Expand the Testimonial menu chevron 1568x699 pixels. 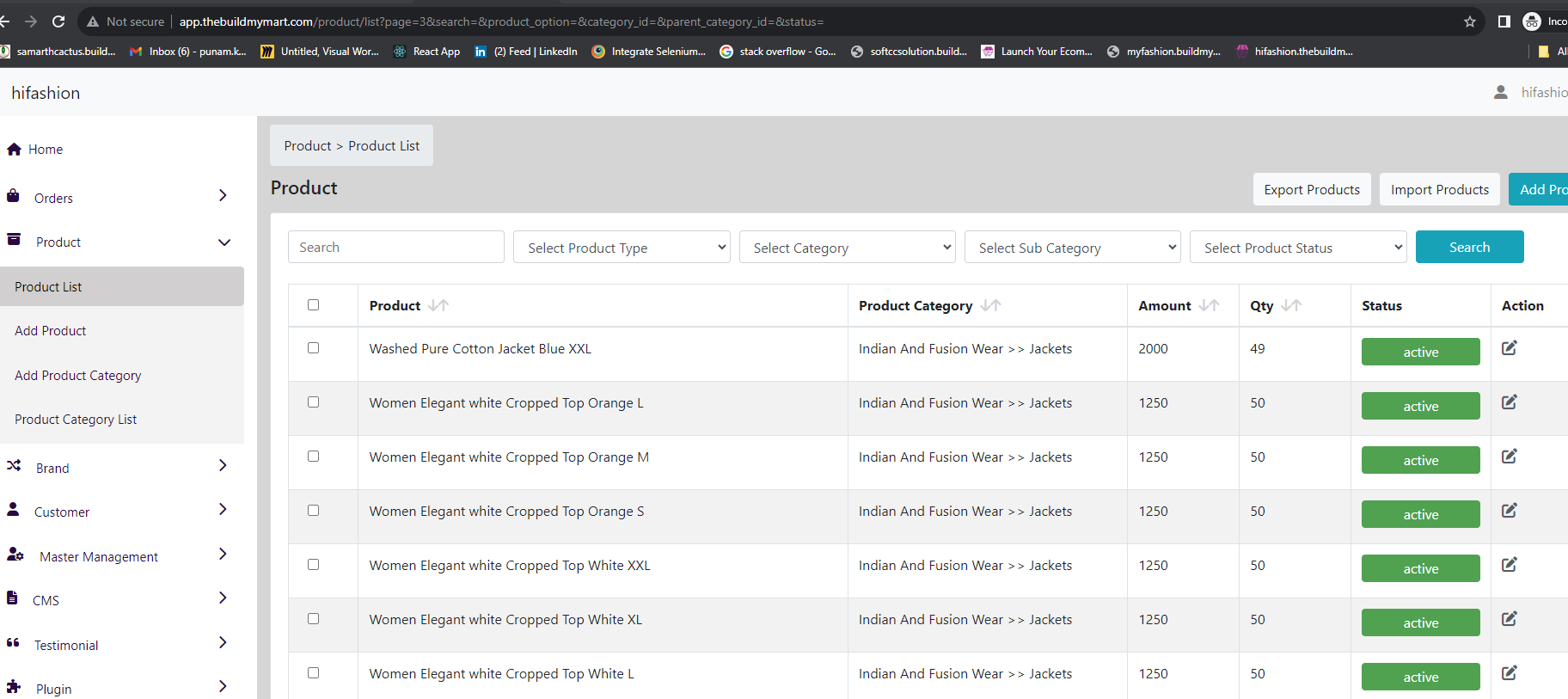(x=223, y=643)
